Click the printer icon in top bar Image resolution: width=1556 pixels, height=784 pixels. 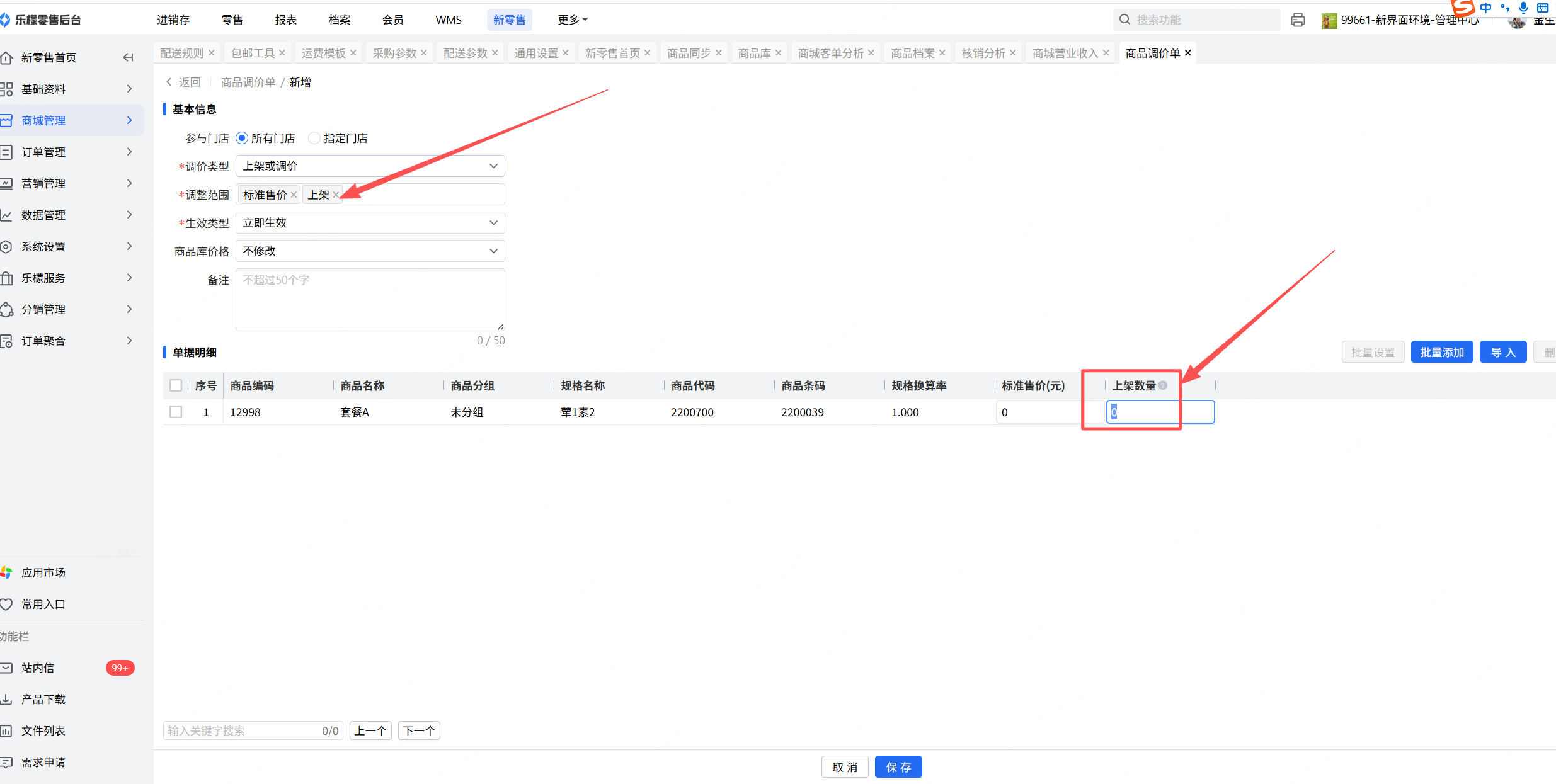(1298, 20)
